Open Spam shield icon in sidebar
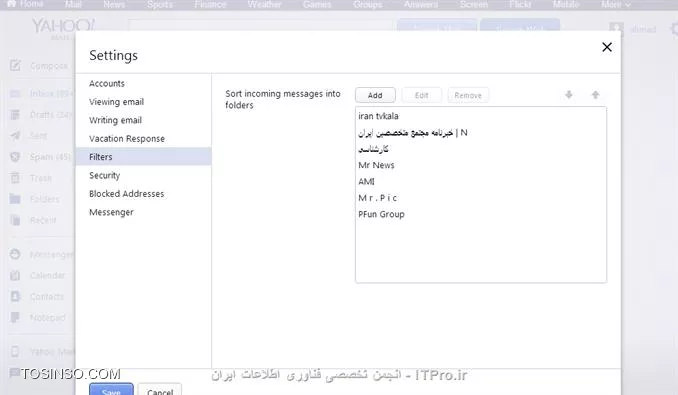 [15, 156]
